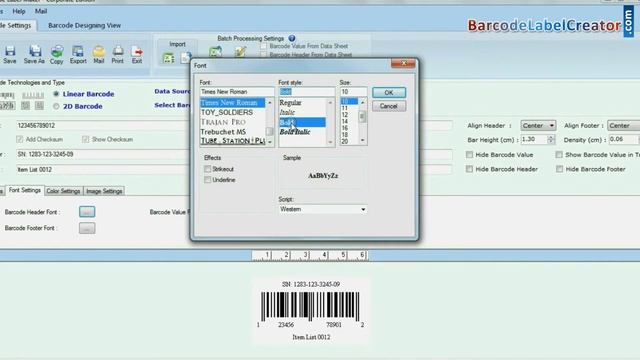Click the Export toolbar icon
640x360 pixels.
pos(78,55)
